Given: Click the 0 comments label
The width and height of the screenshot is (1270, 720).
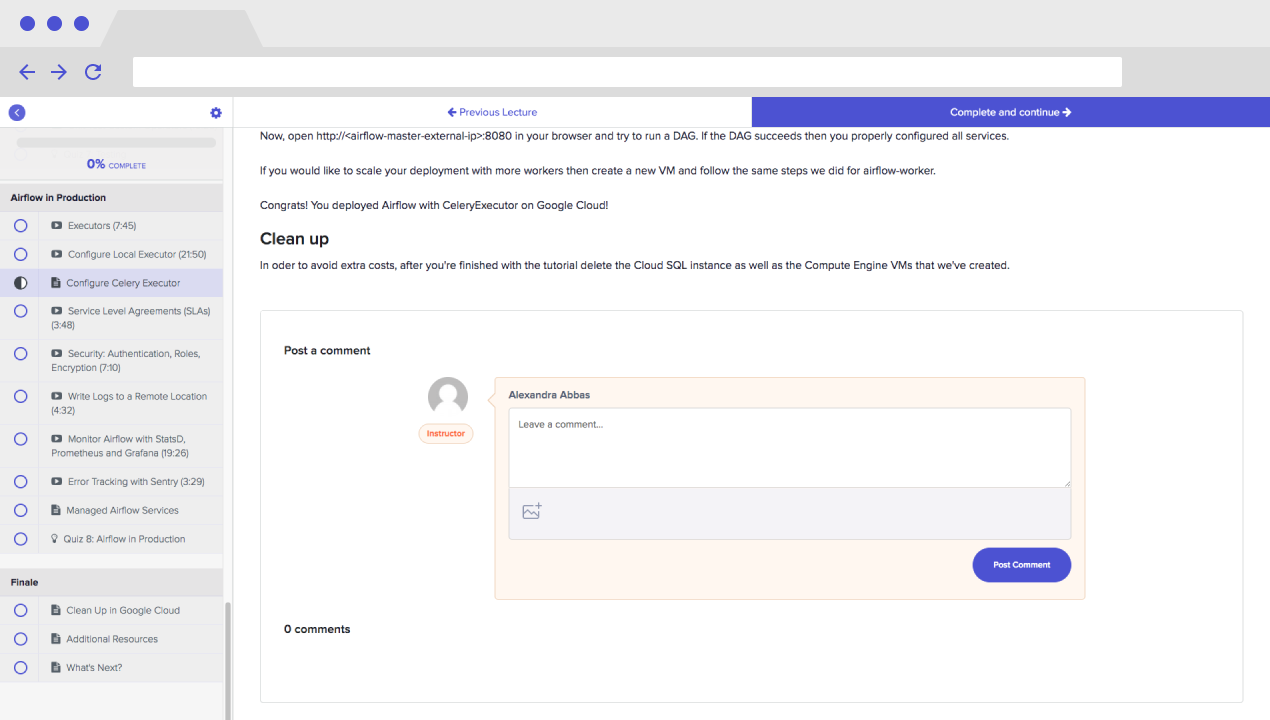Looking at the screenshot, I should tap(317, 629).
